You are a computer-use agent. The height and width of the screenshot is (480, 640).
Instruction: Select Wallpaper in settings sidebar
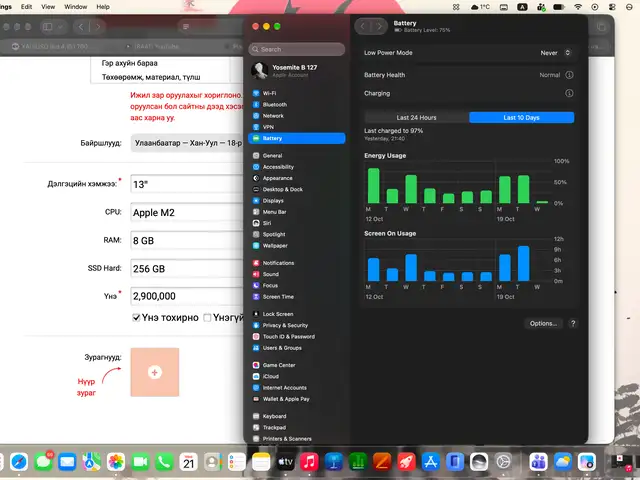point(297,246)
